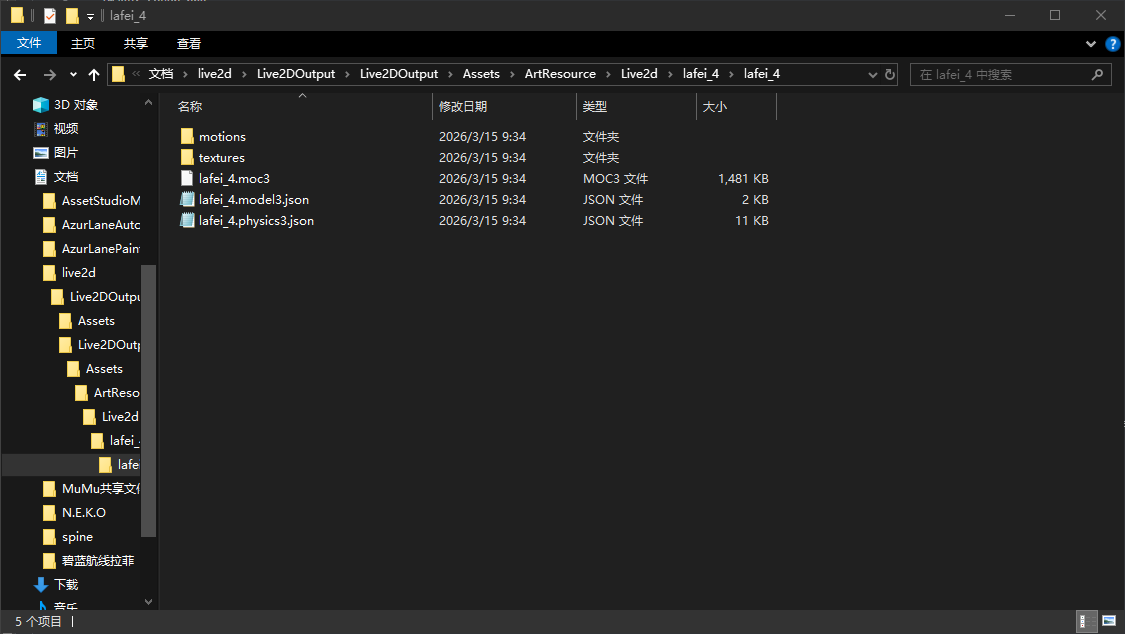This screenshot has height=634, width=1125.
Task: Switch to large icons view
Action: [1108, 622]
